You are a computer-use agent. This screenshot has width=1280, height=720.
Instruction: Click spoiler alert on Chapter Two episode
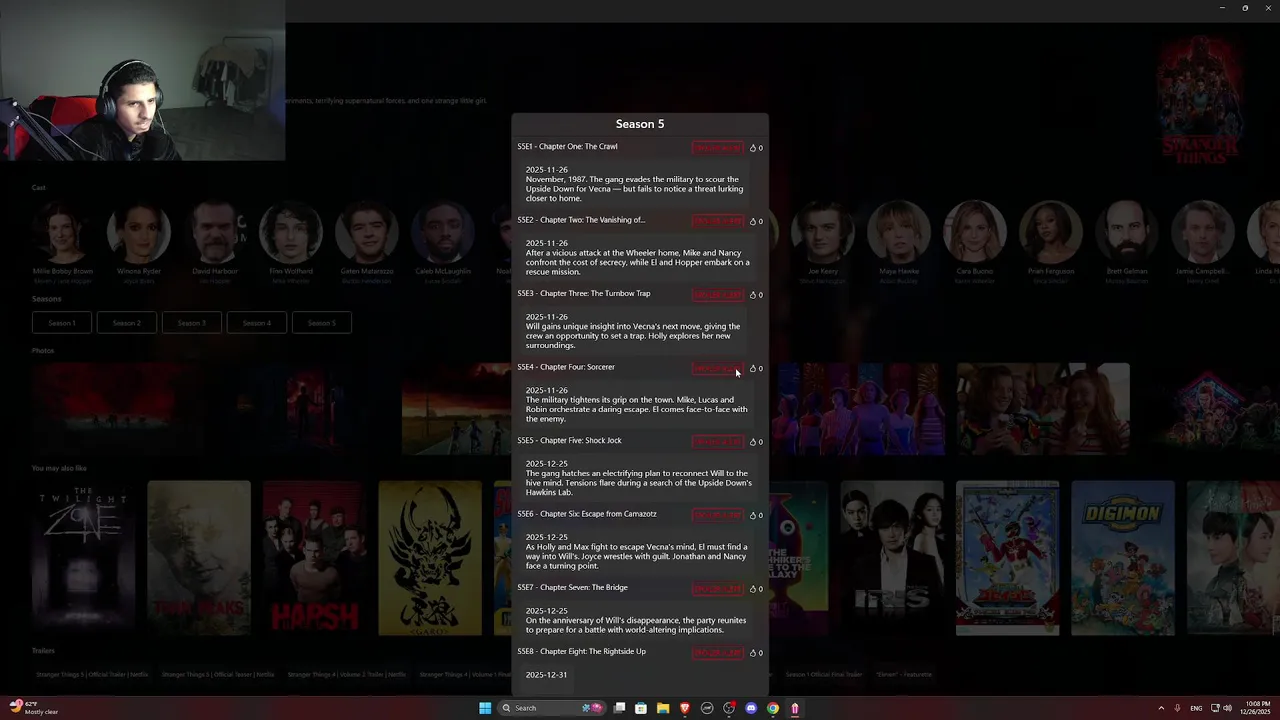pyautogui.click(x=718, y=221)
